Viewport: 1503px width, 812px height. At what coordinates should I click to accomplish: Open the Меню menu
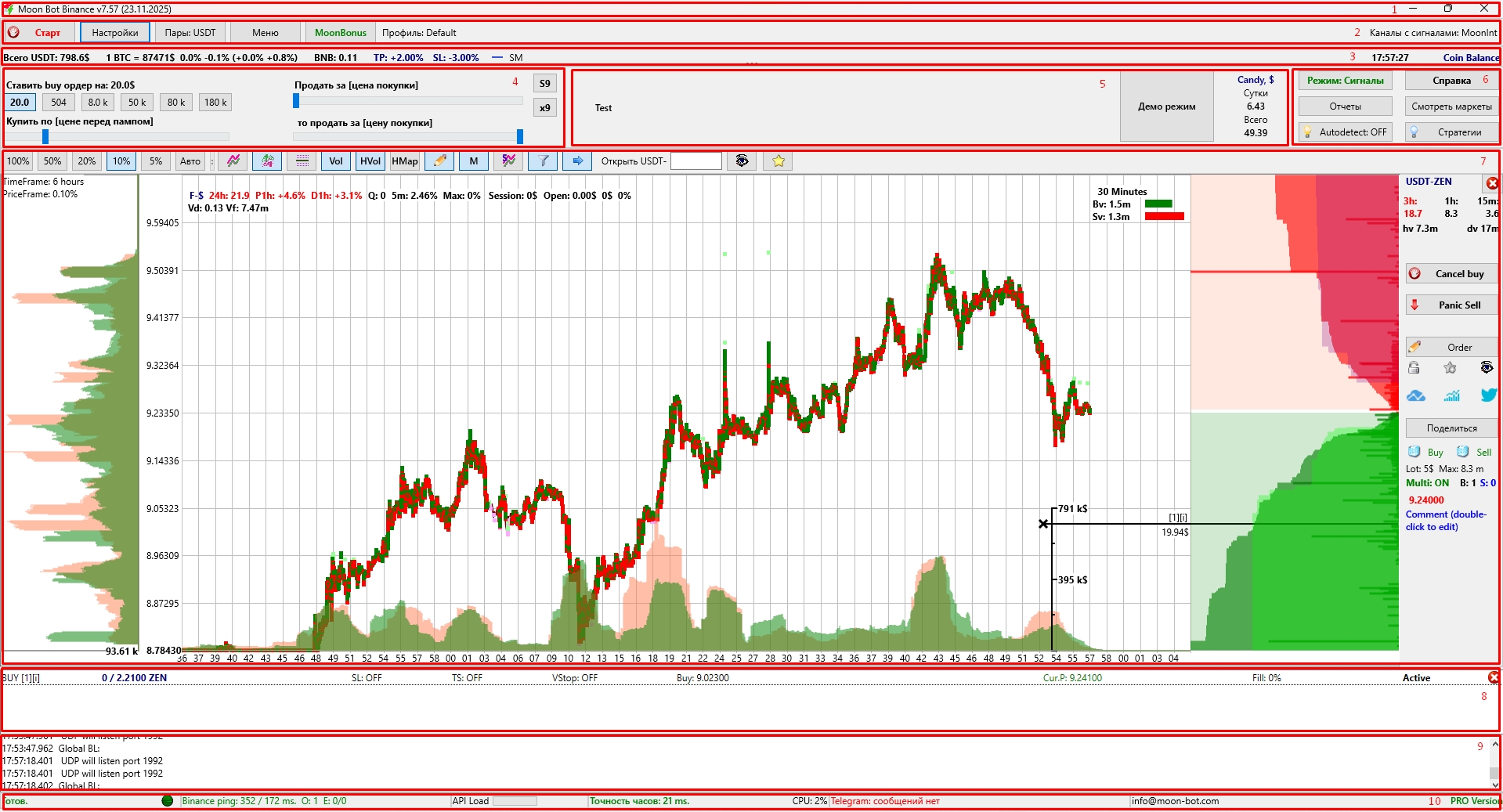[x=266, y=33]
